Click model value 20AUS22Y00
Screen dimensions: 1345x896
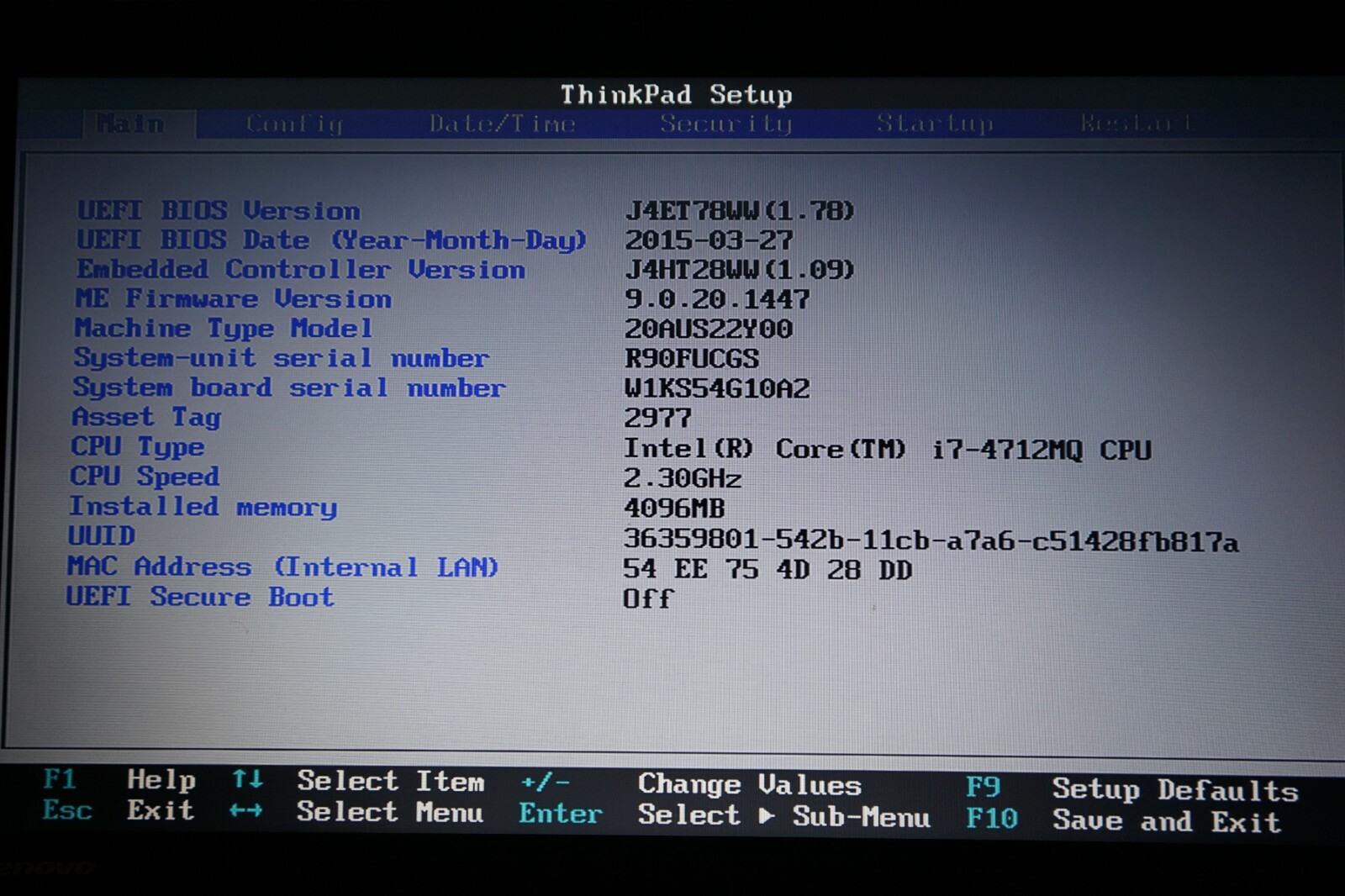(x=709, y=329)
